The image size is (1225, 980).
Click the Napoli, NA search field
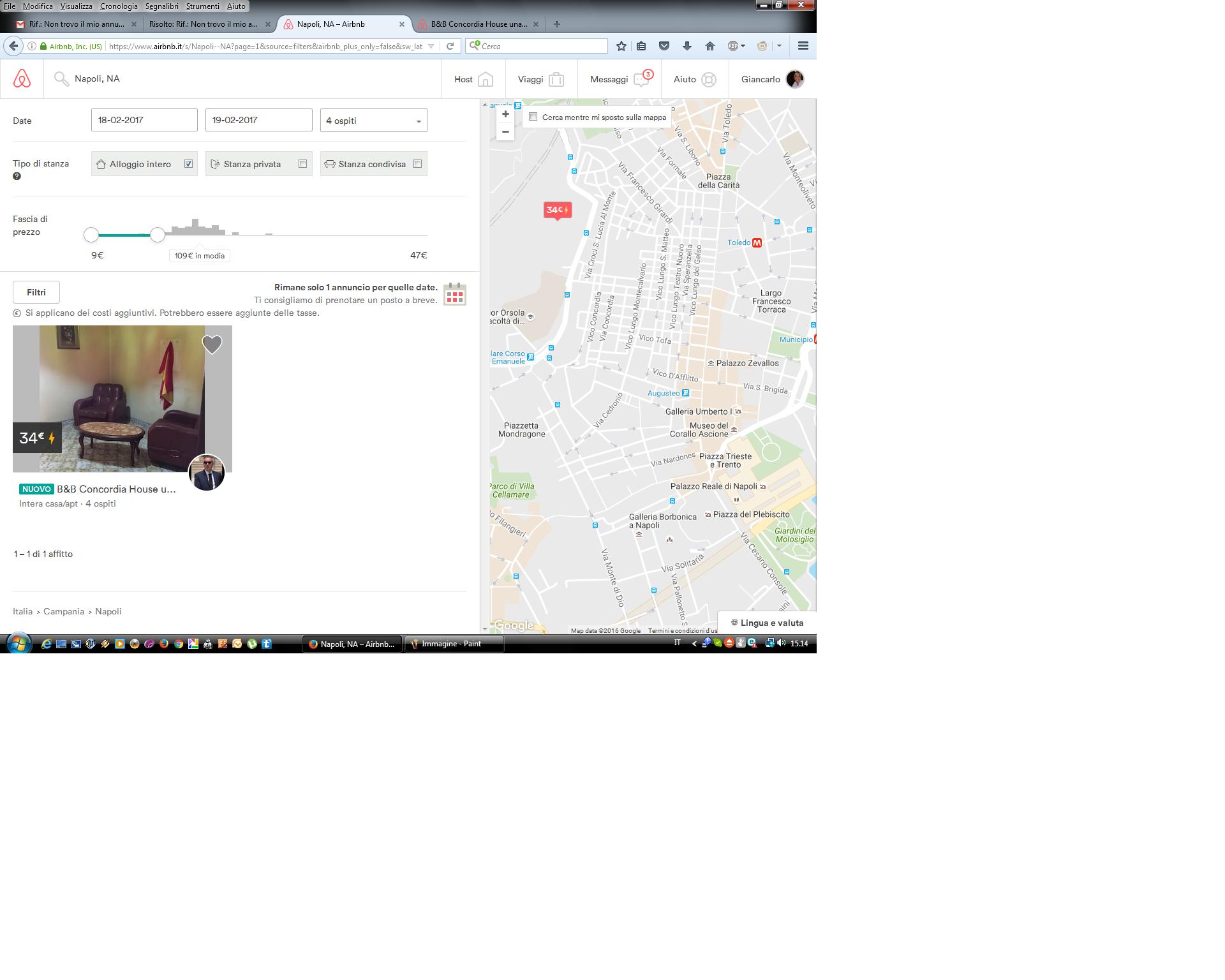[x=242, y=78]
